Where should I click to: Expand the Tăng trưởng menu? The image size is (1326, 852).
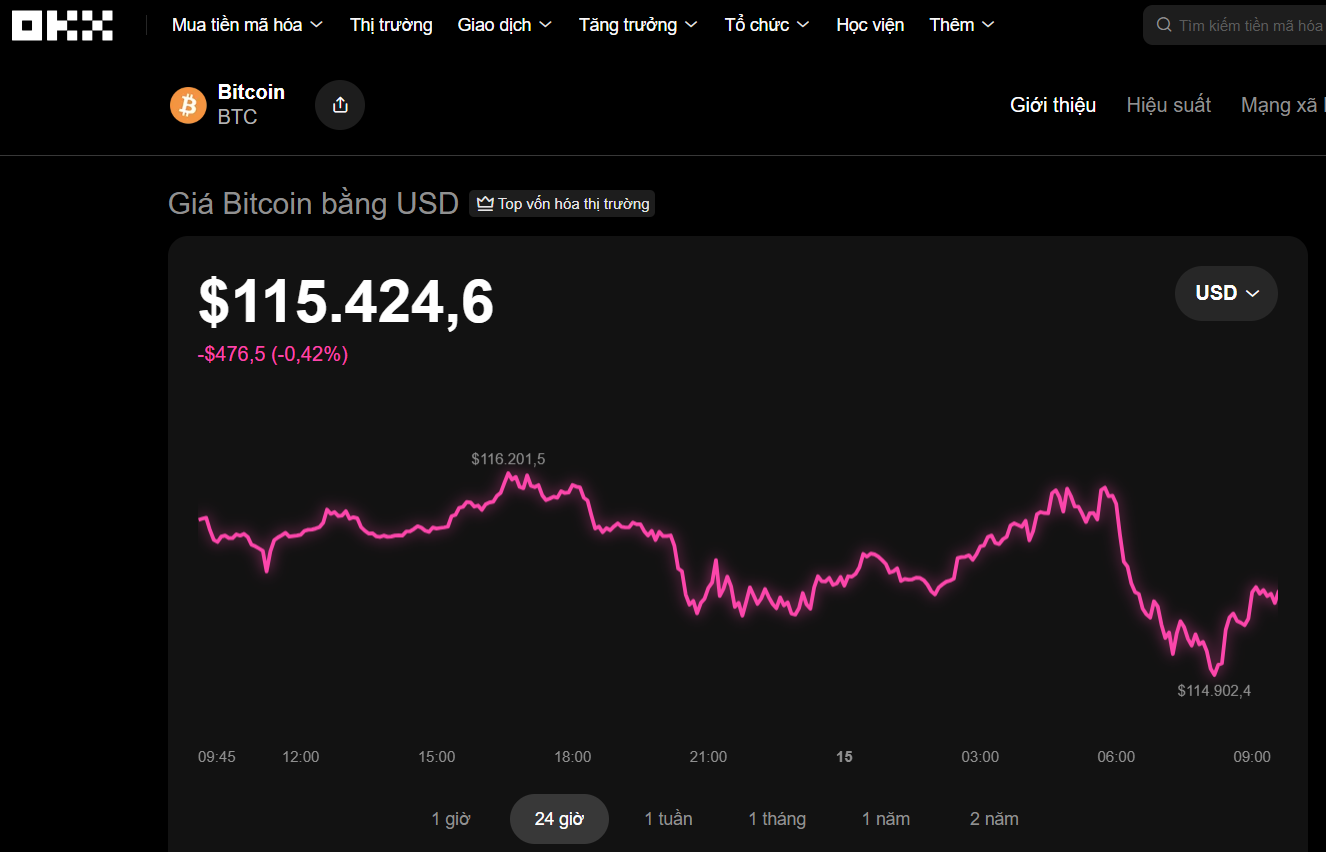638,25
